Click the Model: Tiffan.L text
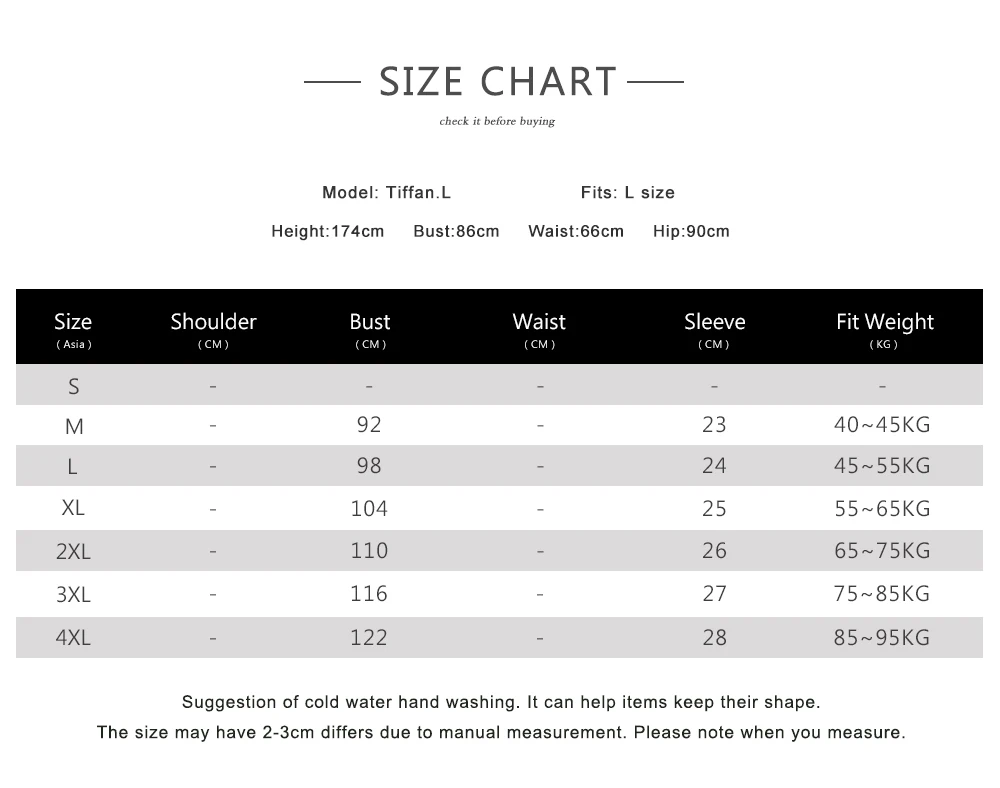Image resolution: width=1000 pixels, height=788 pixels. (386, 193)
